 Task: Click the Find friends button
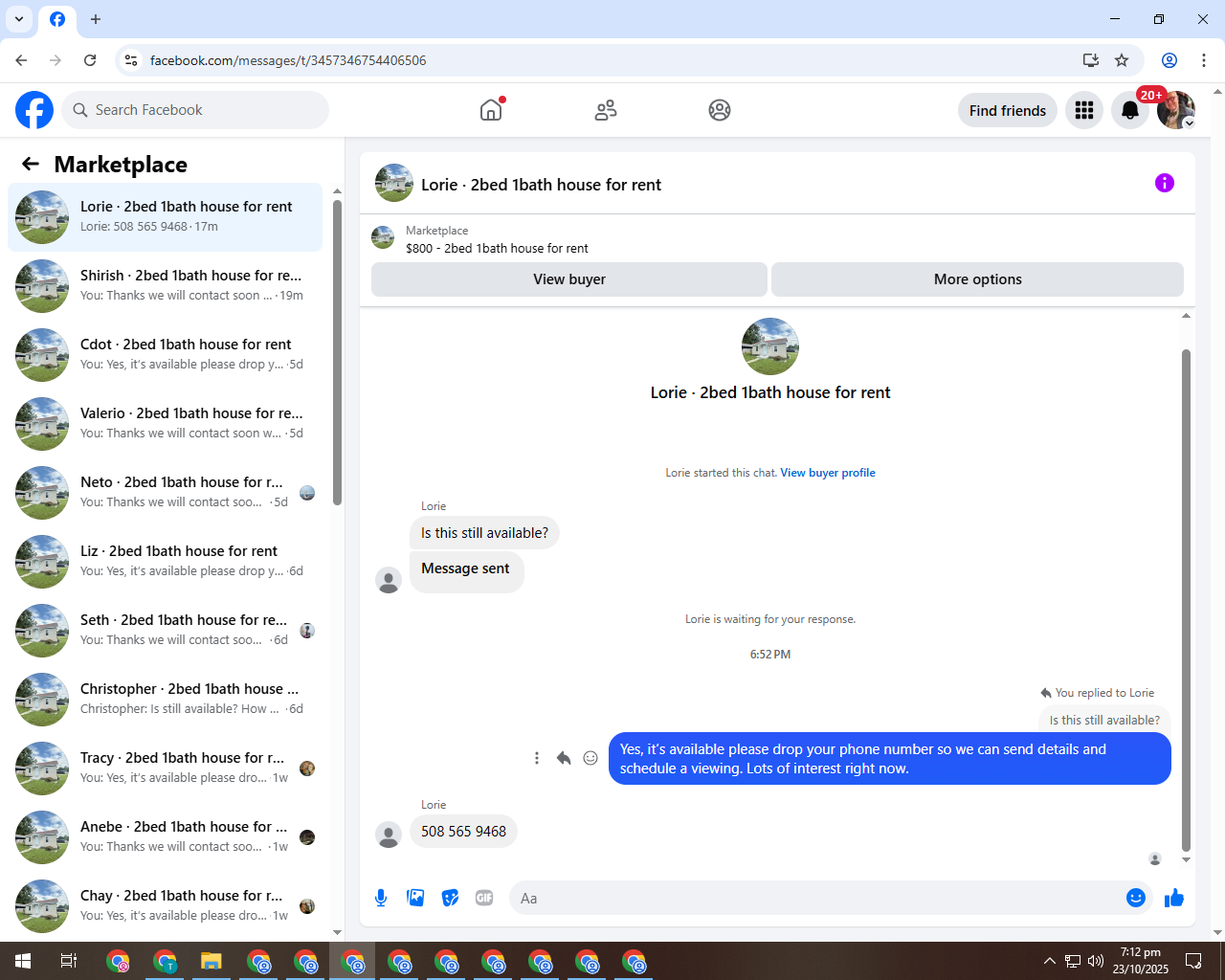click(x=1008, y=110)
